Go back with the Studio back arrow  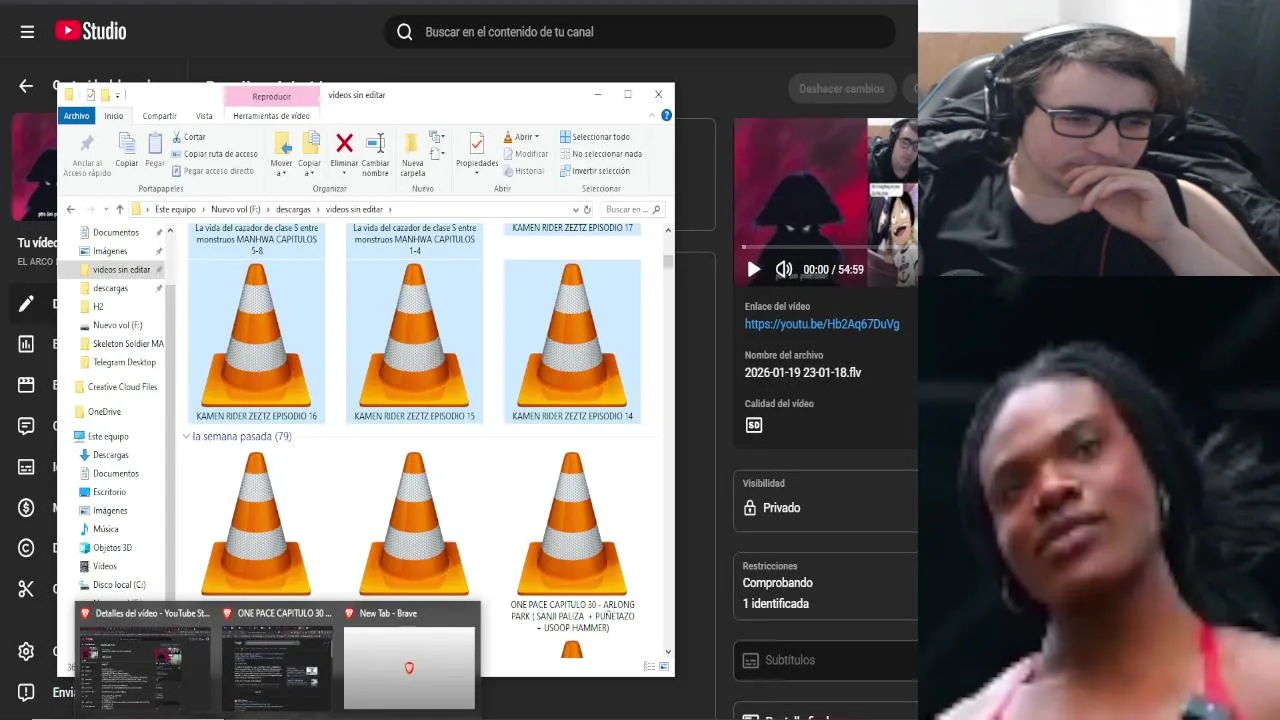click(26, 86)
